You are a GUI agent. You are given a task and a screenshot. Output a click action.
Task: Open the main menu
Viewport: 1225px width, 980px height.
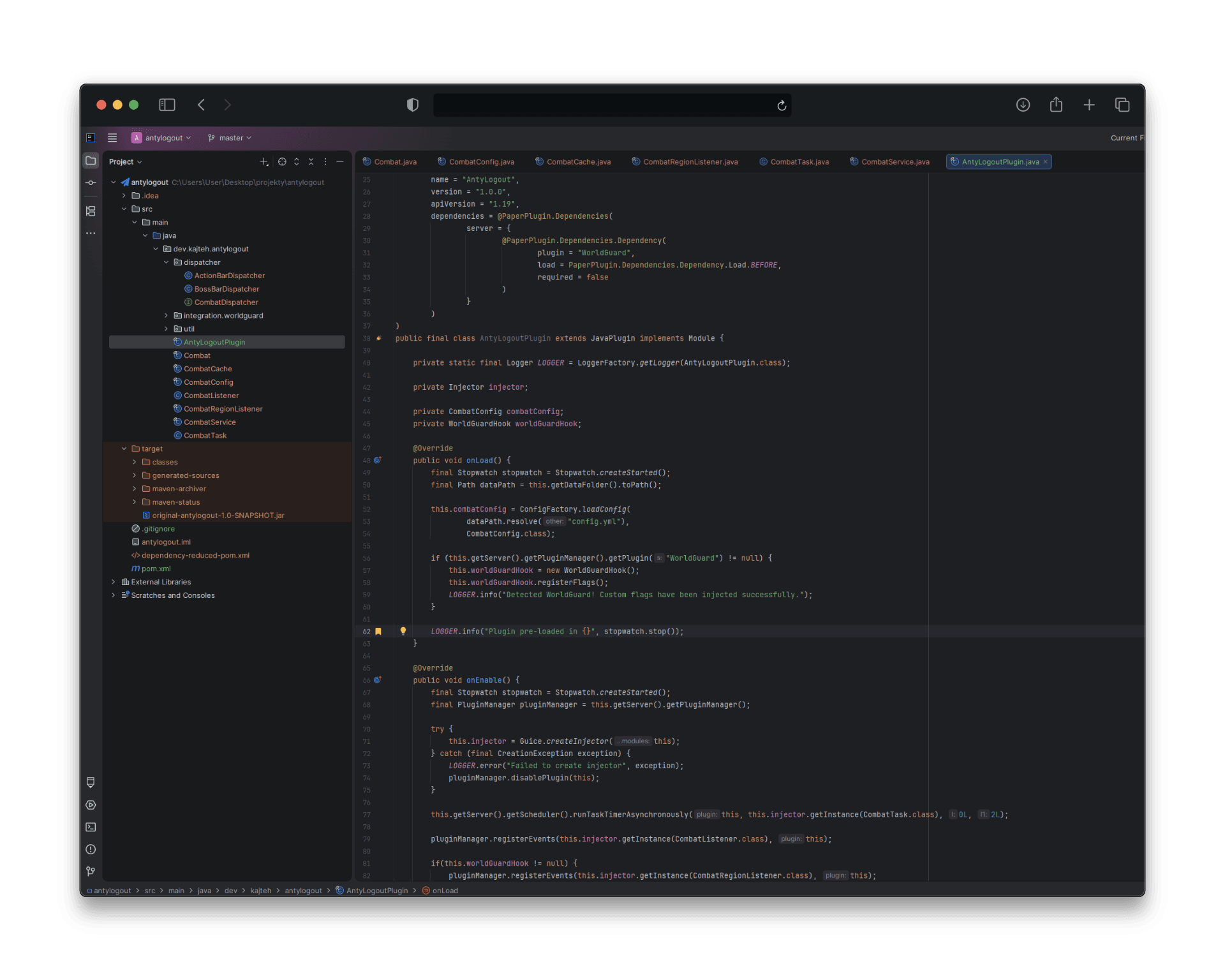point(112,137)
